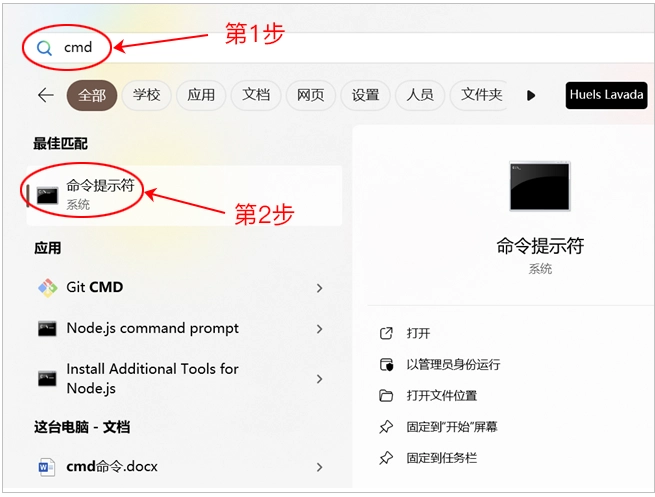This screenshot has height=497, width=655.
Task: Expand Node.js command prompt options chevron
Action: coord(319,329)
